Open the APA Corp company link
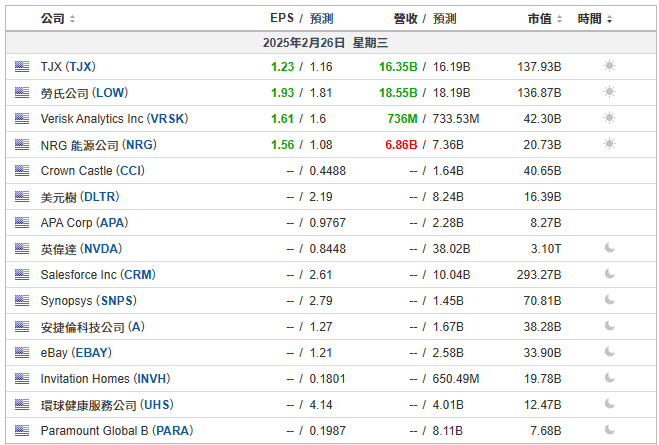 [84, 222]
